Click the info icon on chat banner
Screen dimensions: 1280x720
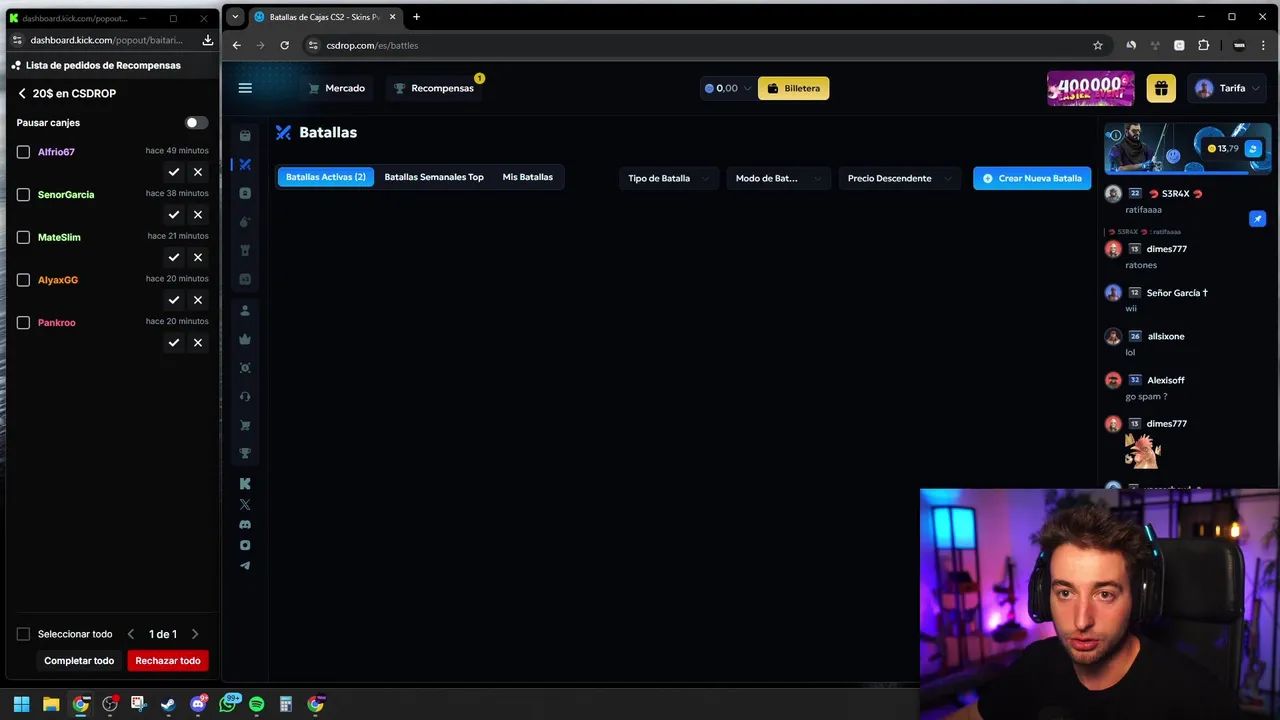[1116, 135]
